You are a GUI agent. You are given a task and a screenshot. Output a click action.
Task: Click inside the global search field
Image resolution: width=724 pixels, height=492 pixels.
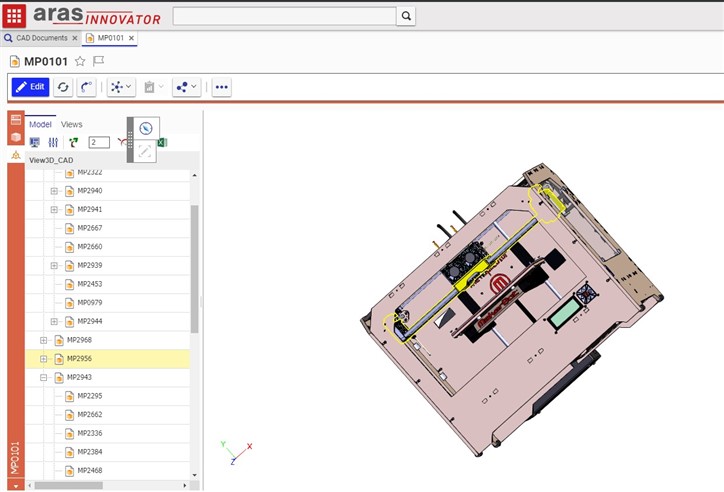284,16
